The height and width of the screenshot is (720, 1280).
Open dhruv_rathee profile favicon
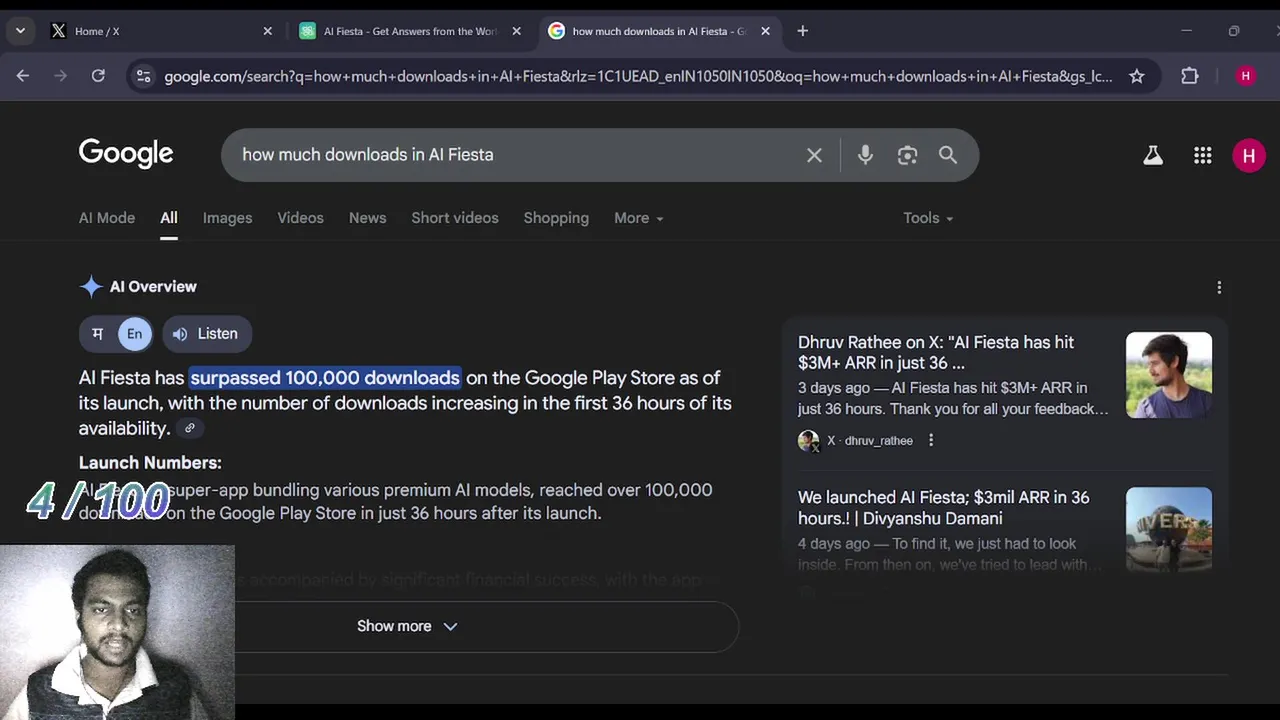click(x=808, y=440)
